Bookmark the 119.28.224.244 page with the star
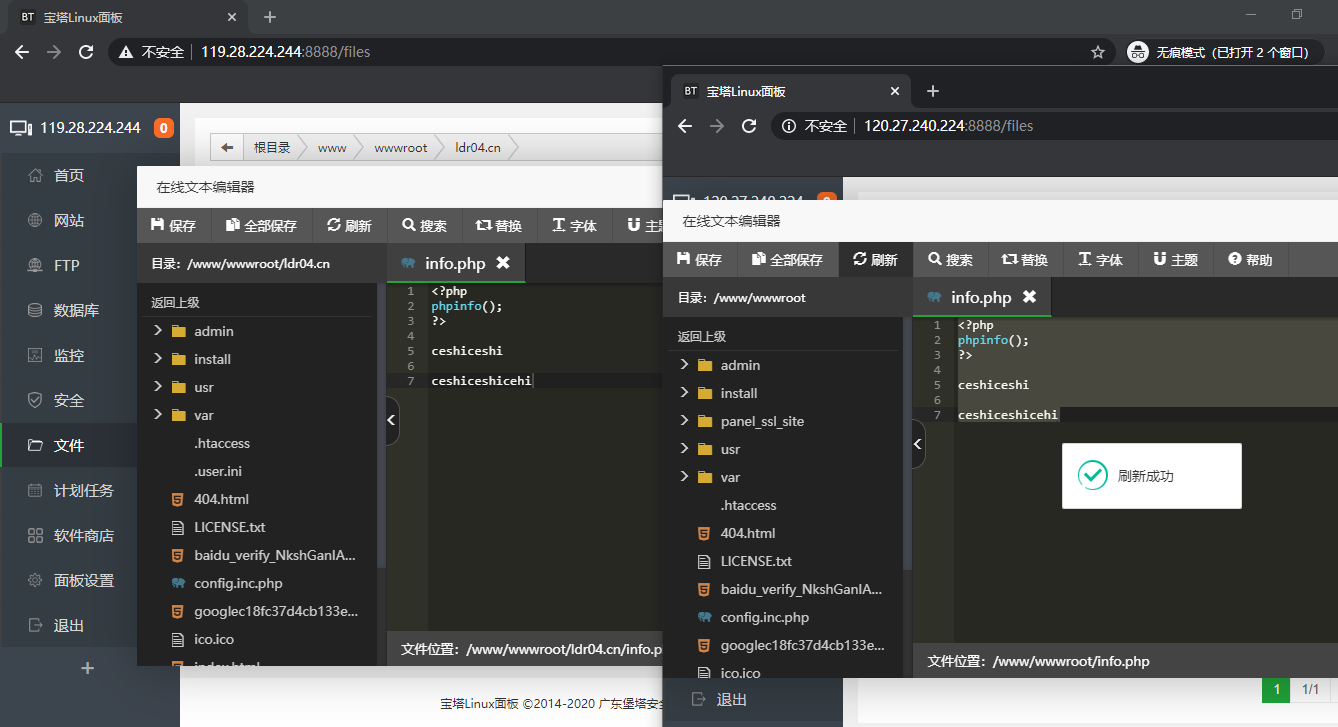The image size is (1338, 727). click(1098, 52)
